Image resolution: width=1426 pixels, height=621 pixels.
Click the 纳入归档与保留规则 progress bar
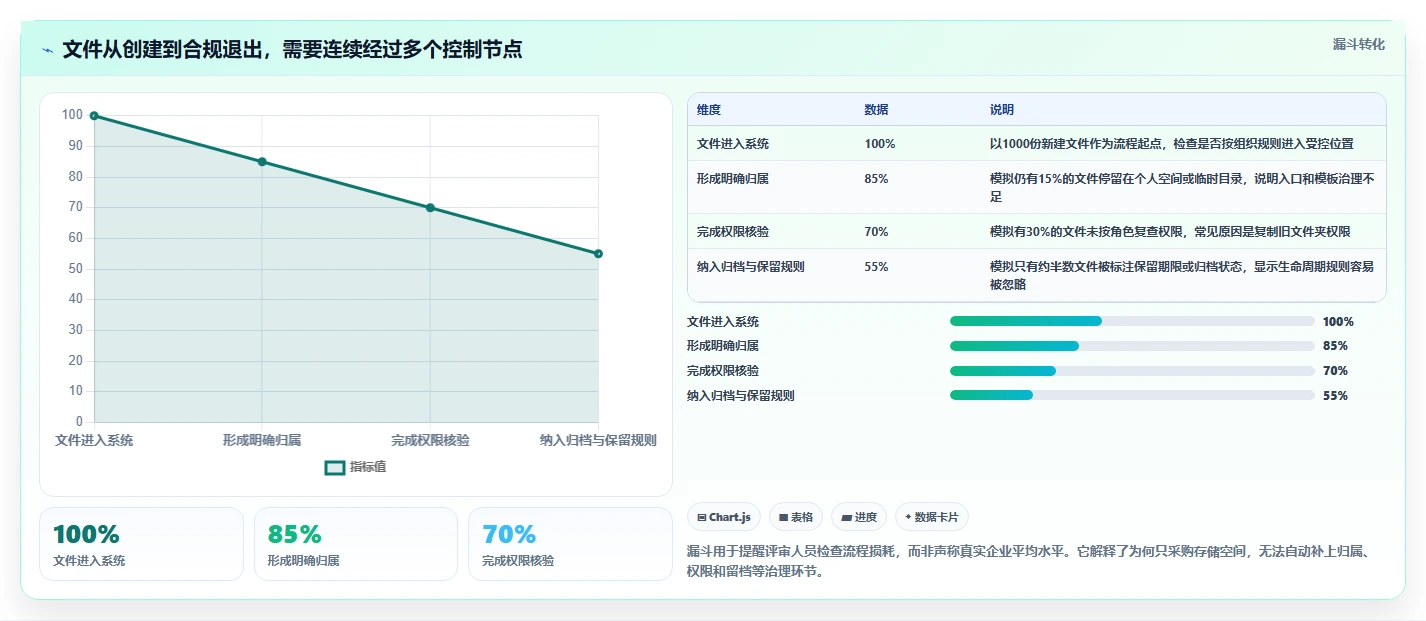(x=1132, y=395)
